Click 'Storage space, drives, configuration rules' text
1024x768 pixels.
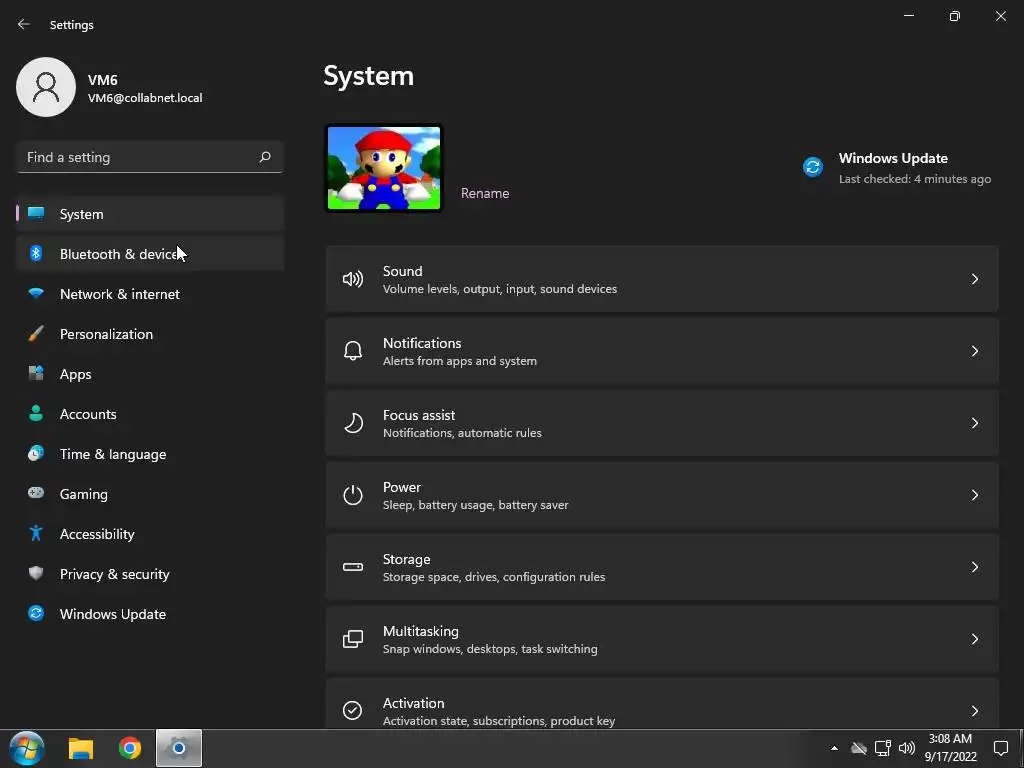point(494,577)
